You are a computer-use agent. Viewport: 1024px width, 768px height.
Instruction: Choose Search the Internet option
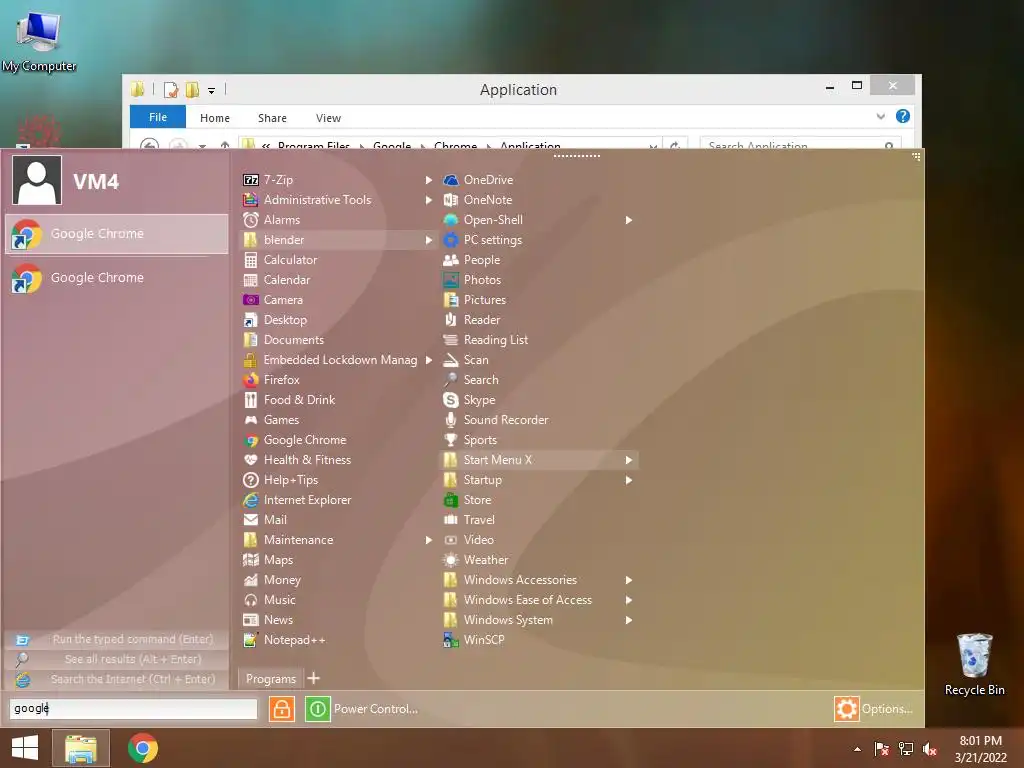[x=116, y=679]
